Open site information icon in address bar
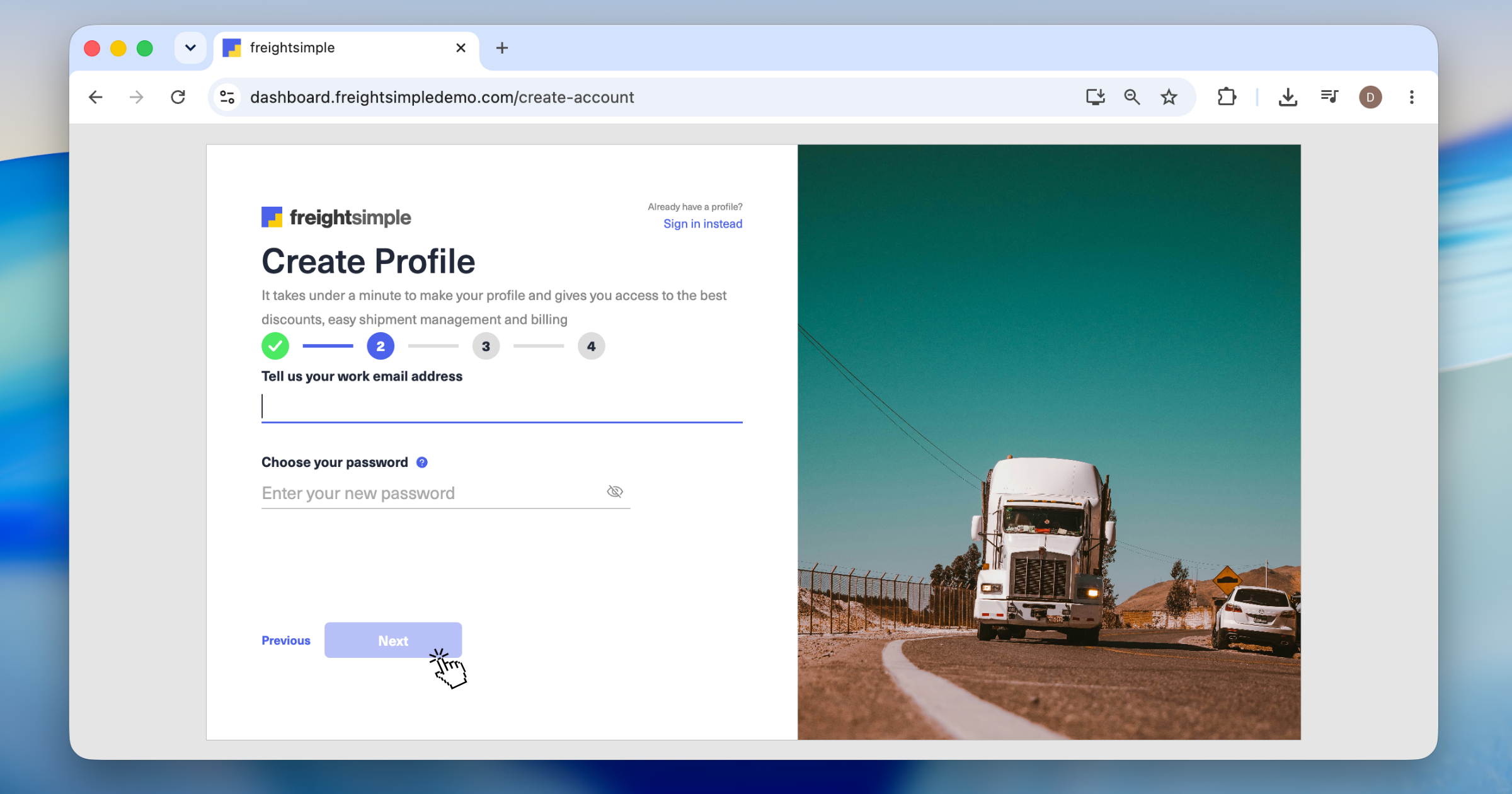 point(227,97)
